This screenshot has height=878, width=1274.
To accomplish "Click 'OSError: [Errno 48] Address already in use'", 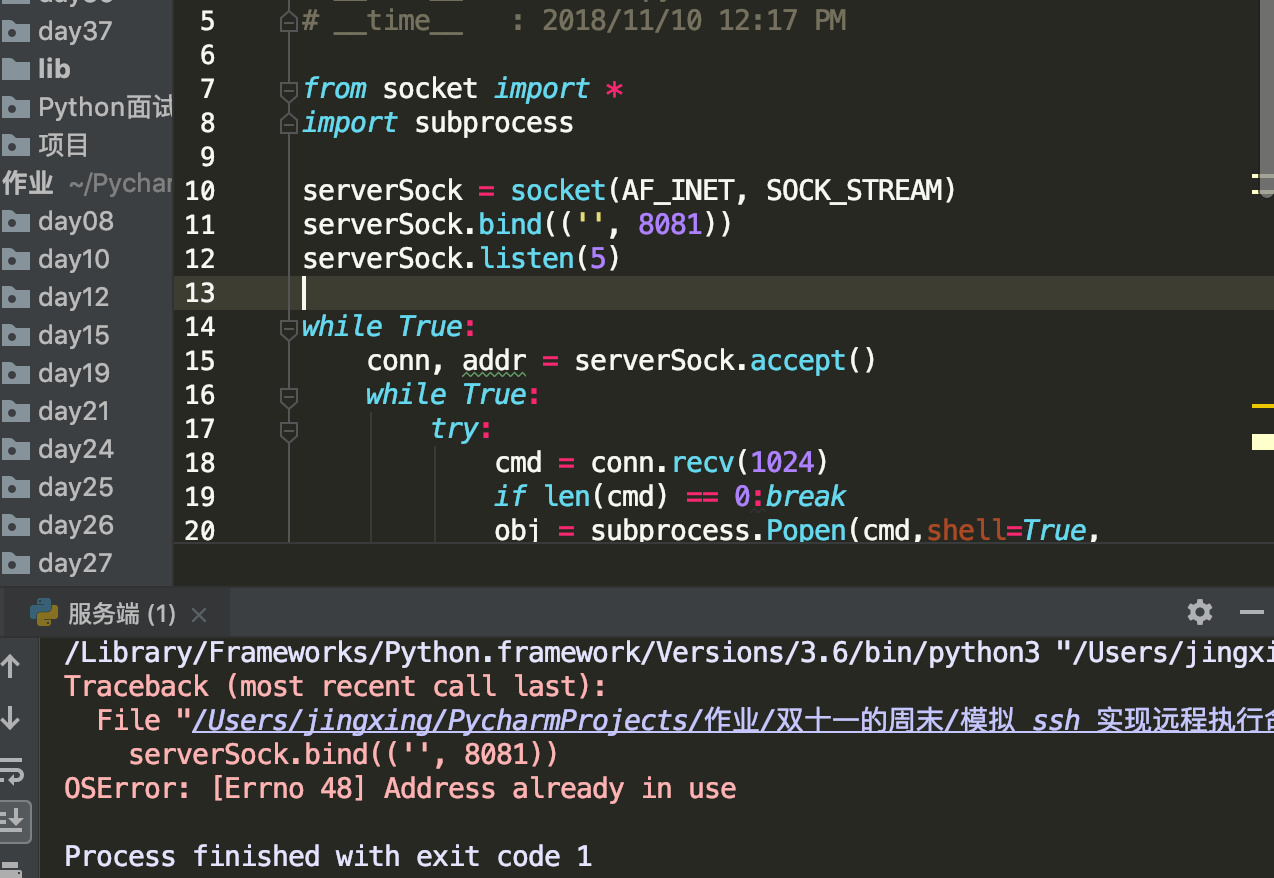I will [x=400, y=789].
